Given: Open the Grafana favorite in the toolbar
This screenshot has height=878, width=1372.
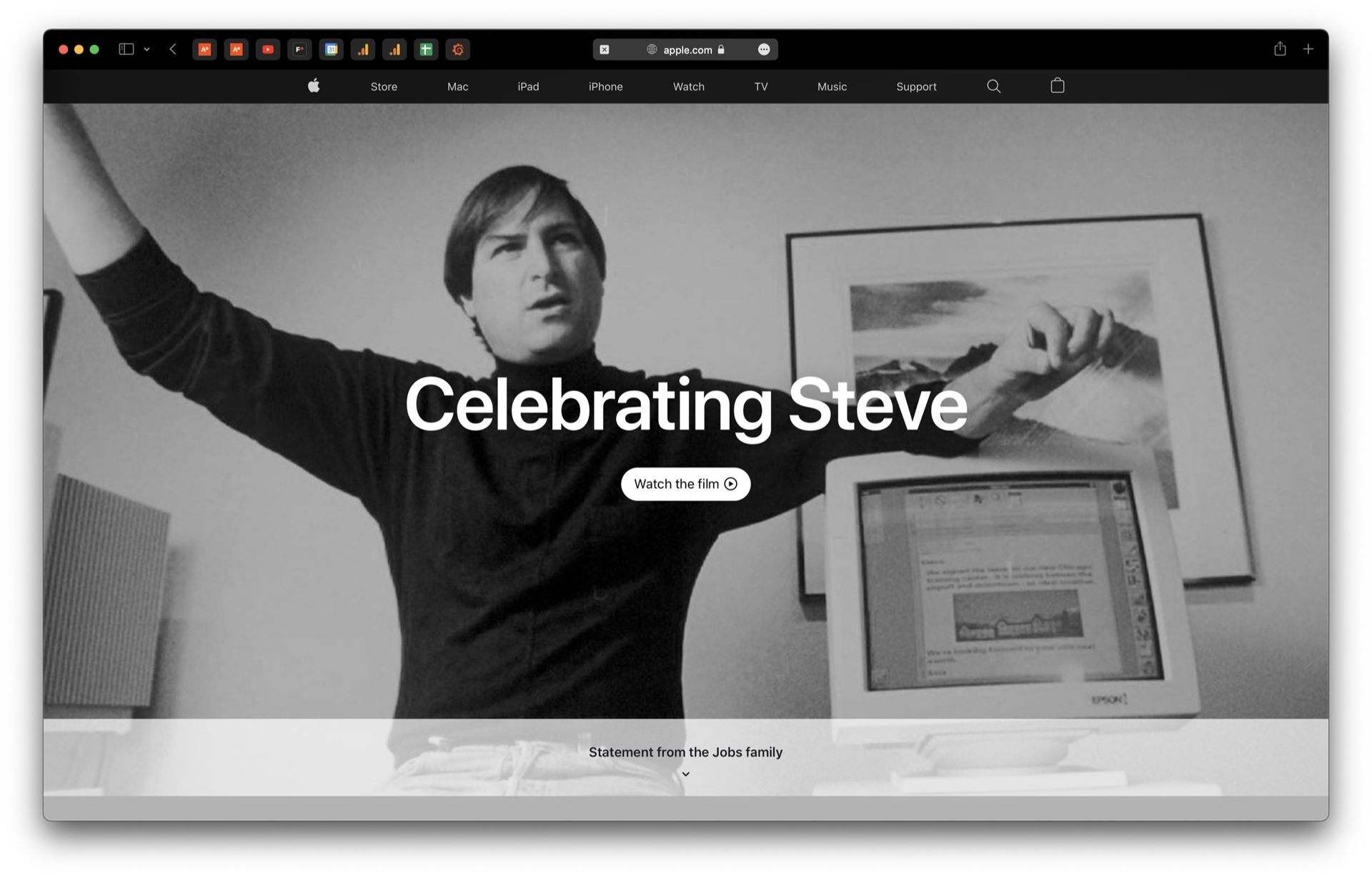Looking at the screenshot, I should tap(458, 49).
